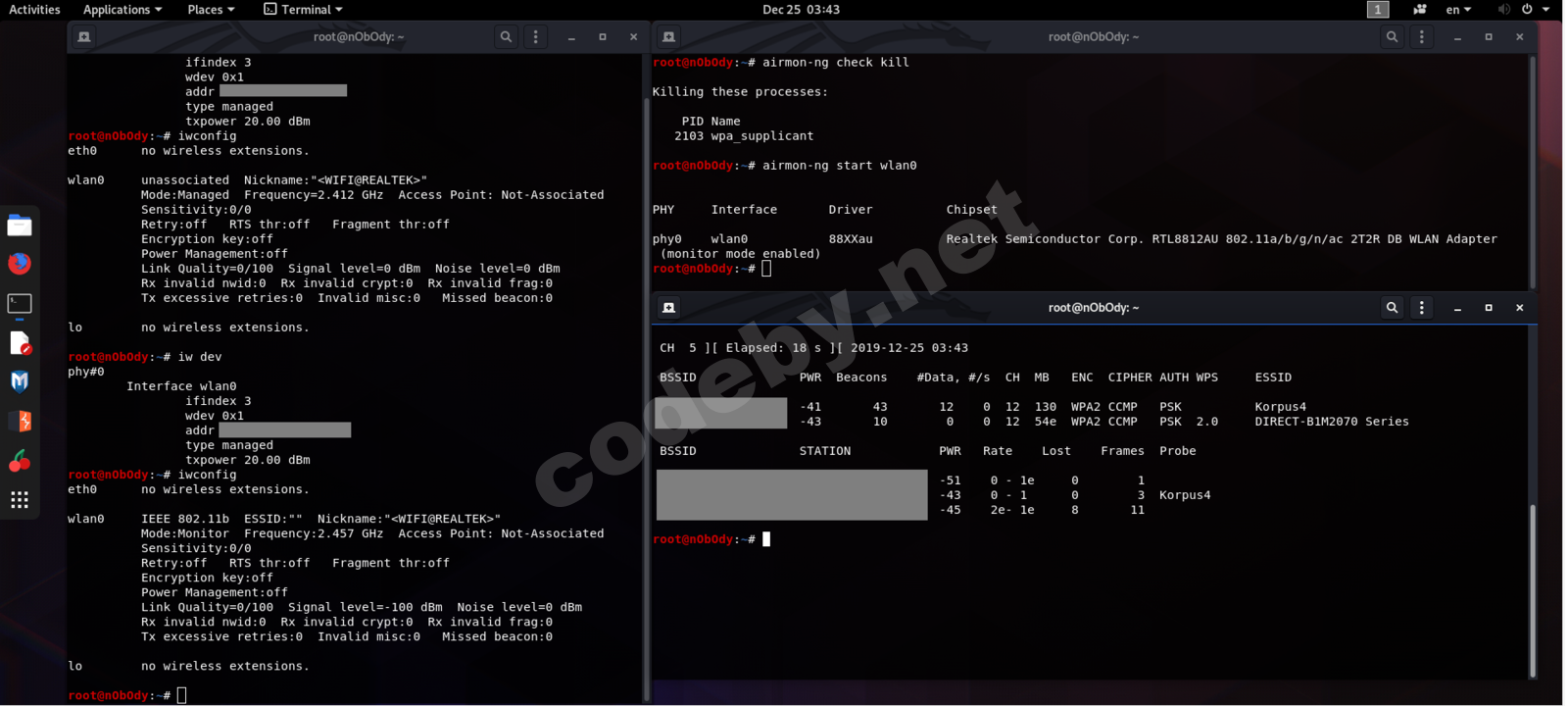Add a new tab in bottom-right terminal
Screen dimensions: 1568x706
point(669,308)
